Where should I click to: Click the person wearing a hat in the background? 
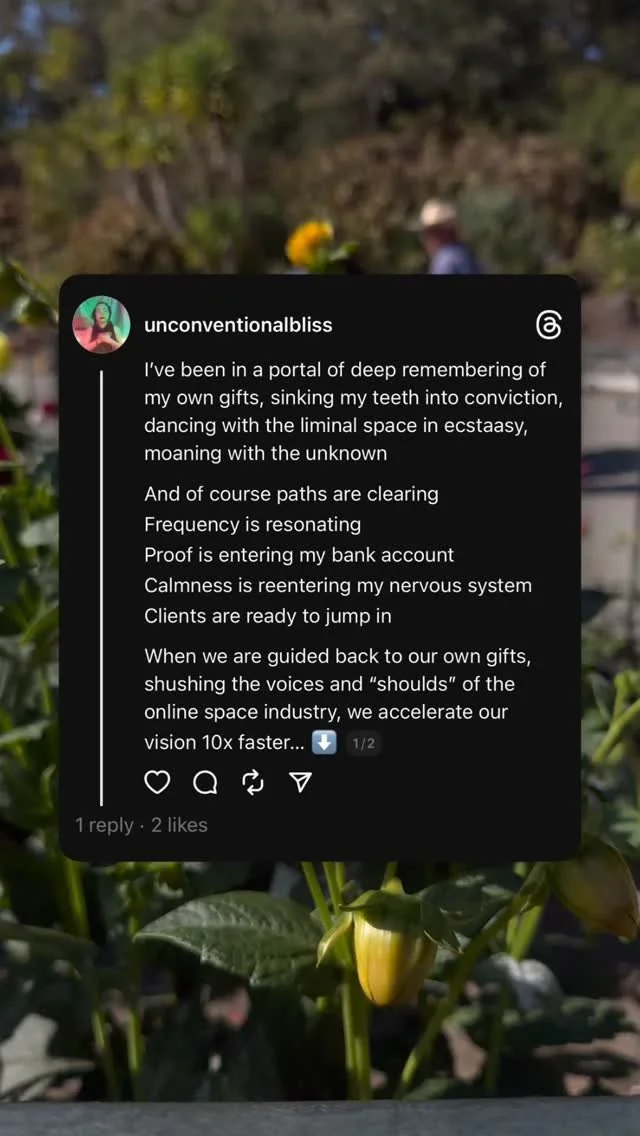tap(446, 237)
